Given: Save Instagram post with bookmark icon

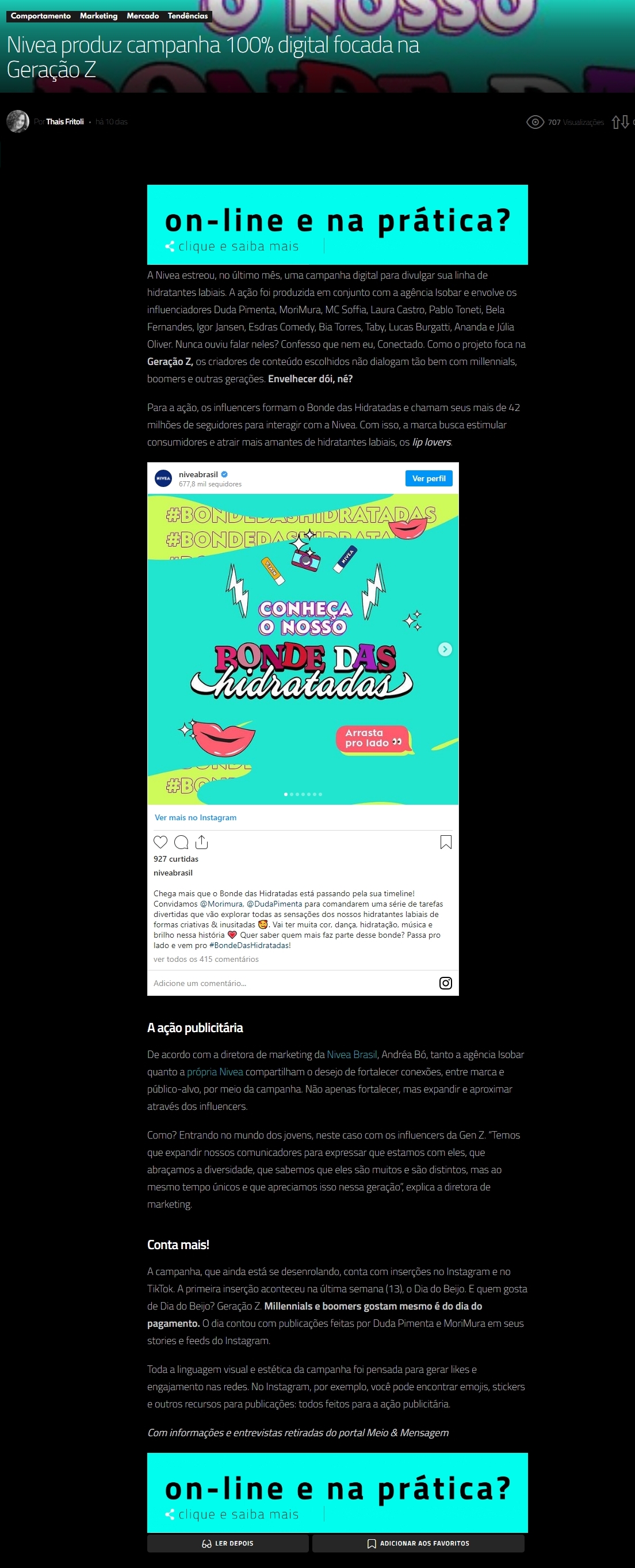Looking at the screenshot, I should point(446,842).
